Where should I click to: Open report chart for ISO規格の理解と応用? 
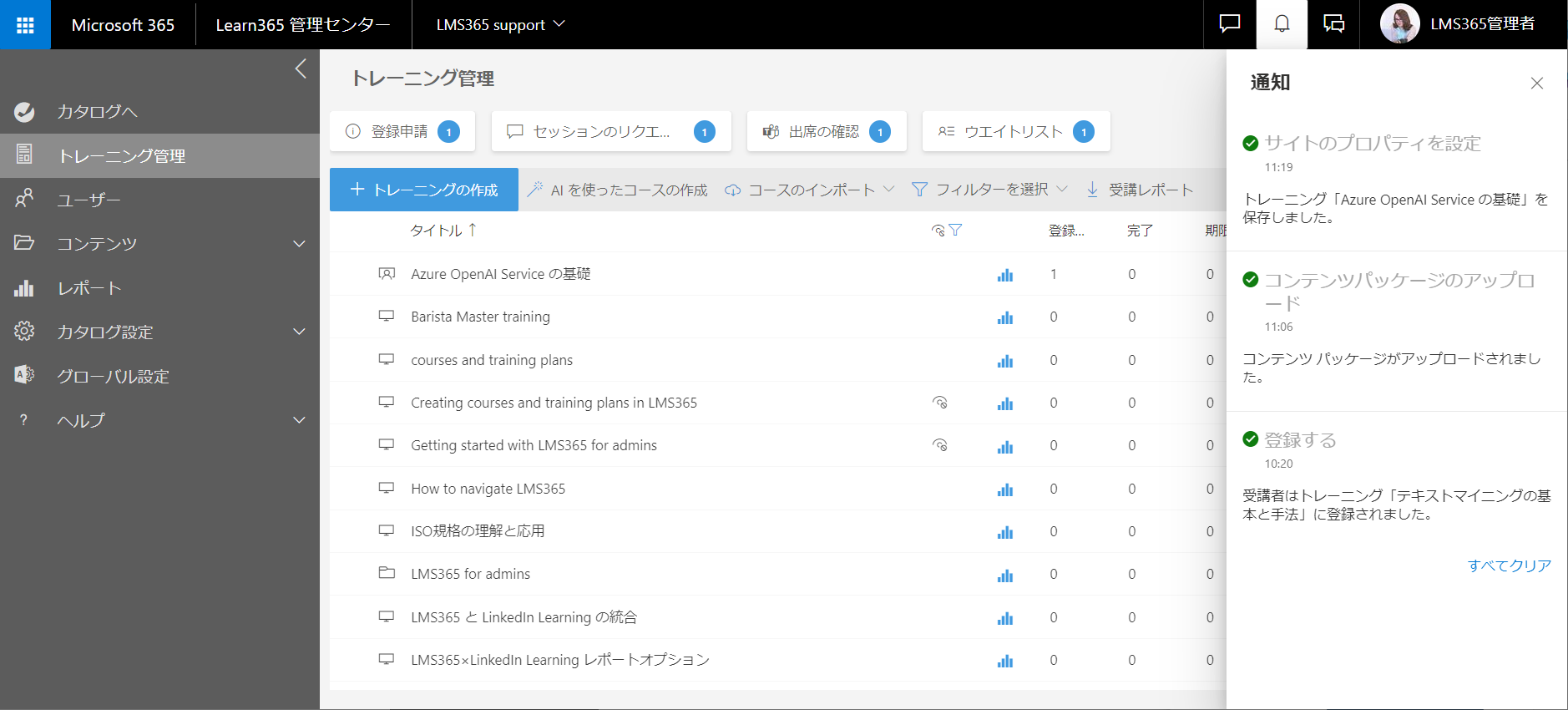[x=1005, y=532]
